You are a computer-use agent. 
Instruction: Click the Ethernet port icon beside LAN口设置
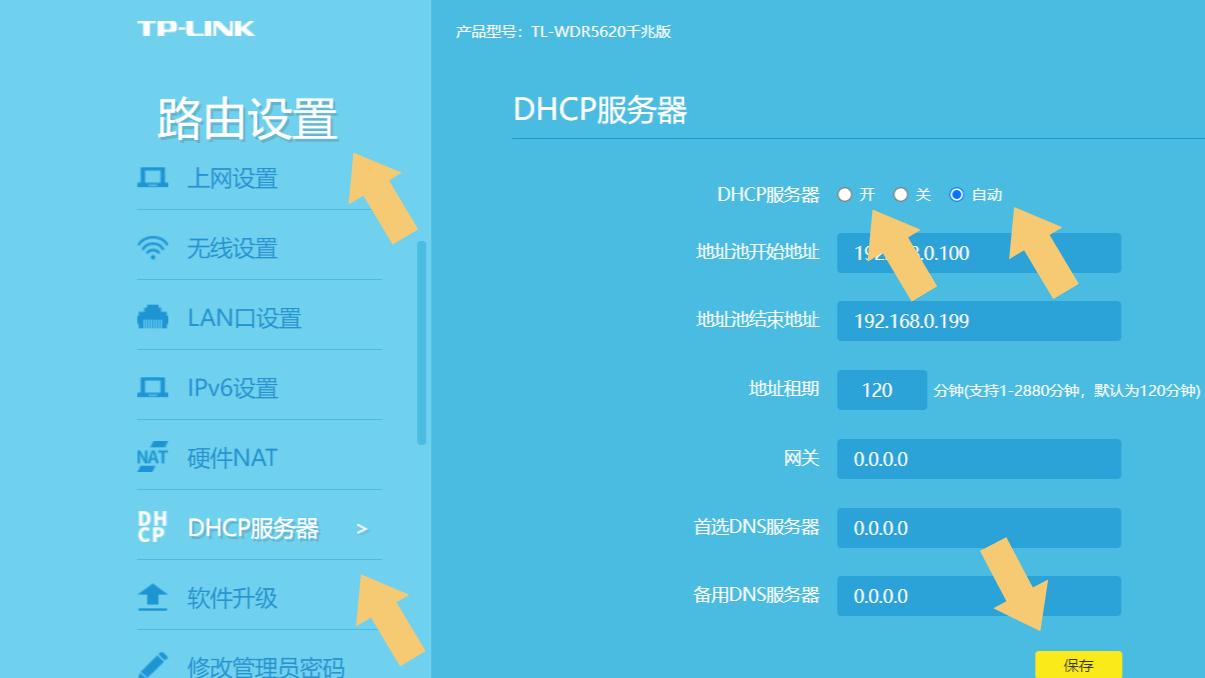point(152,318)
